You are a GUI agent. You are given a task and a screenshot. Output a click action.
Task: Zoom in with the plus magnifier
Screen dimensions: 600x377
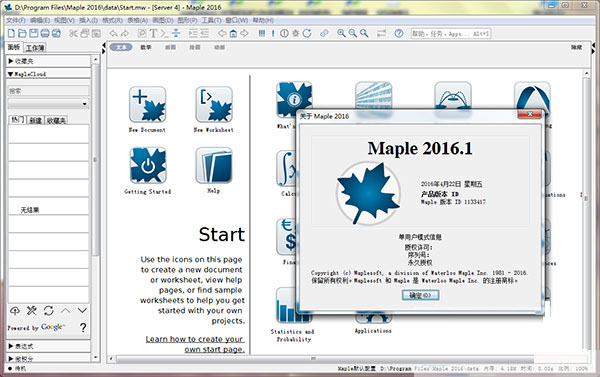[341, 33]
